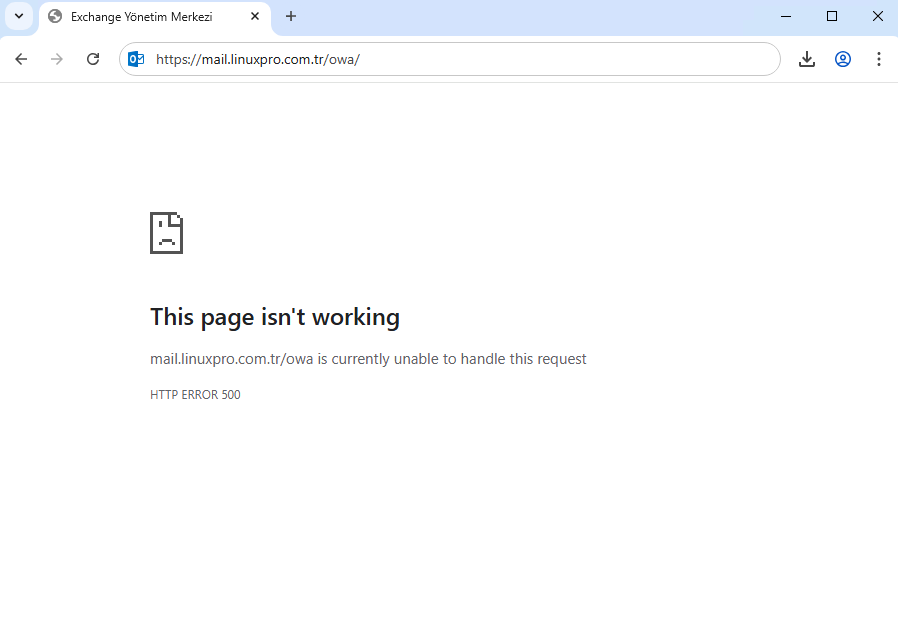Click the "This page isn't working" heading
Screen dimensions: 898x632
(x=275, y=317)
